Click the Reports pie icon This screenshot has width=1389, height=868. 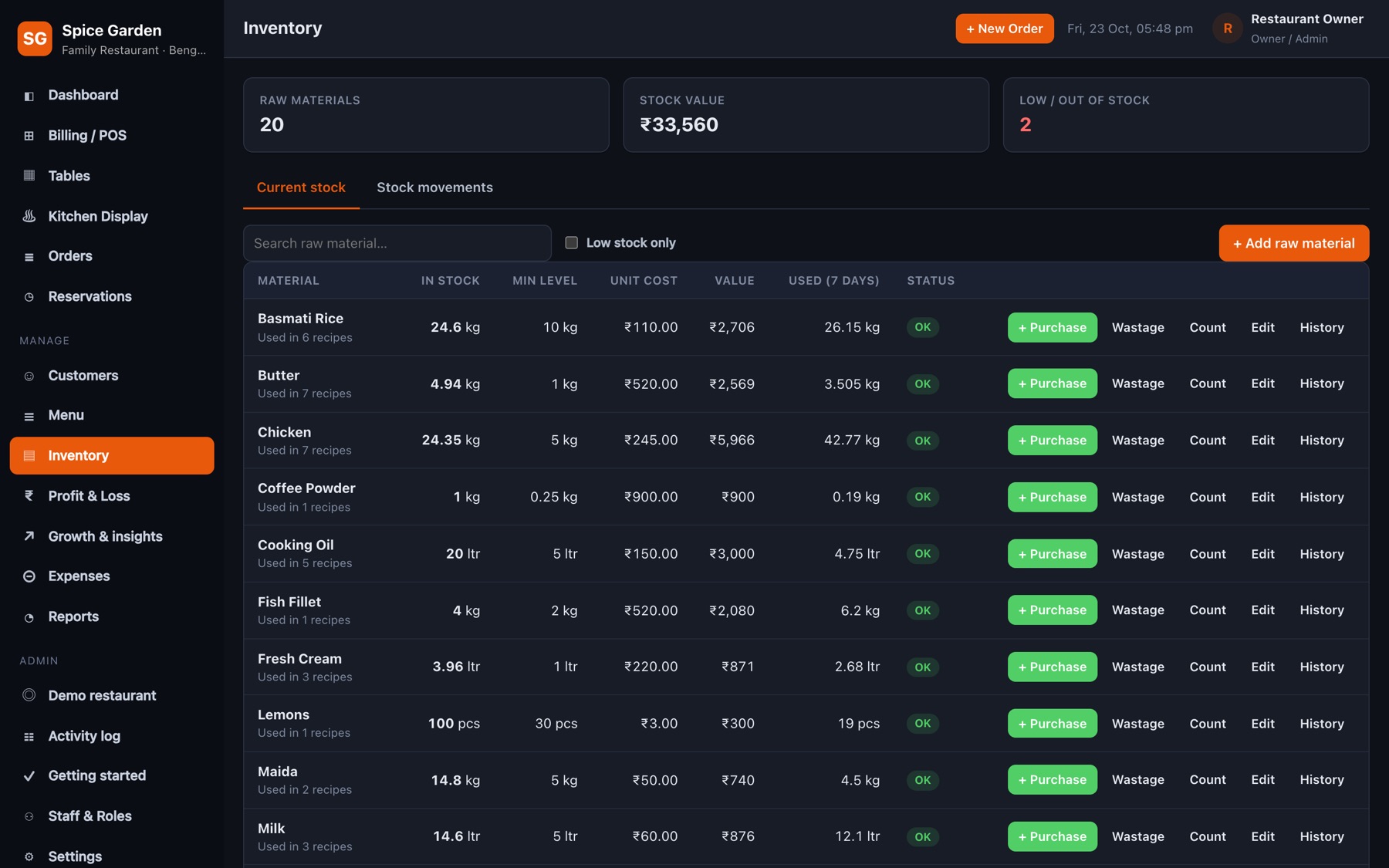(29, 617)
